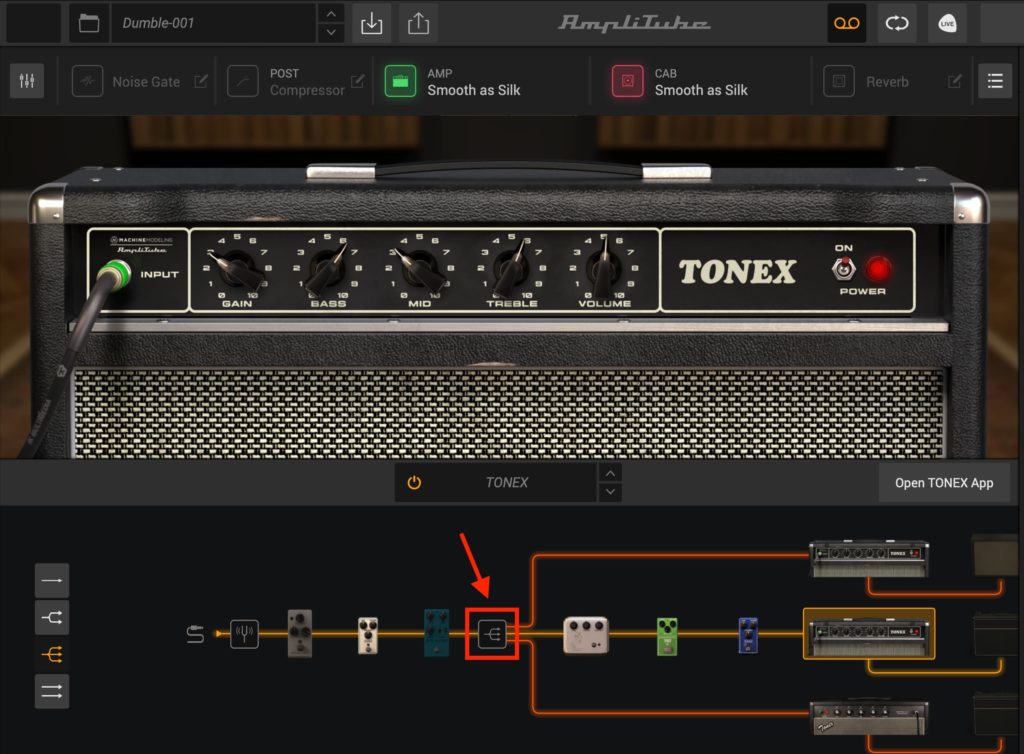Select the Reverb module slot
Viewport: 1024px width, 754px height.
[838, 80]
